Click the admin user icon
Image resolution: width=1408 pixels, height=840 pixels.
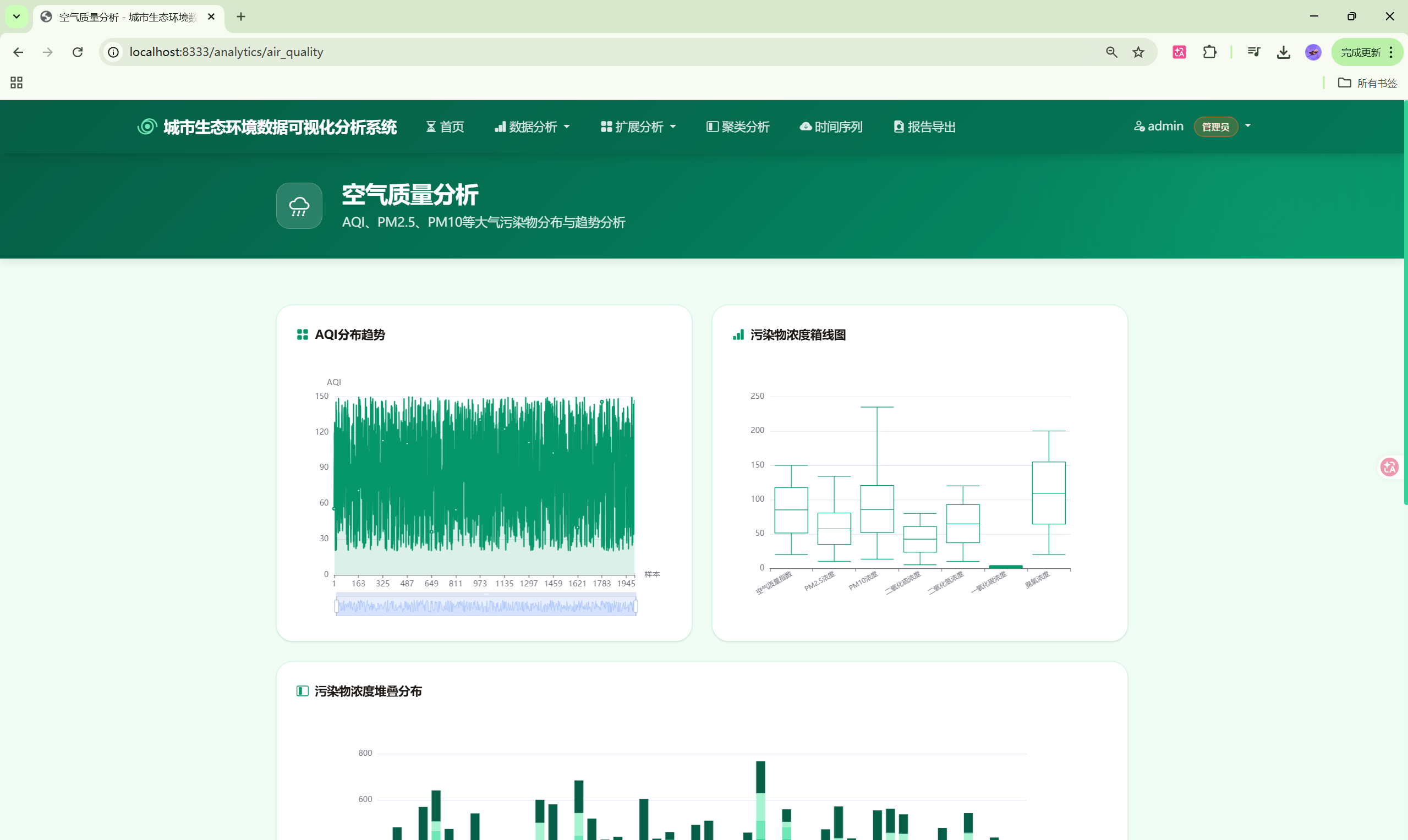pyautogui.click(x=1139, y=126)
